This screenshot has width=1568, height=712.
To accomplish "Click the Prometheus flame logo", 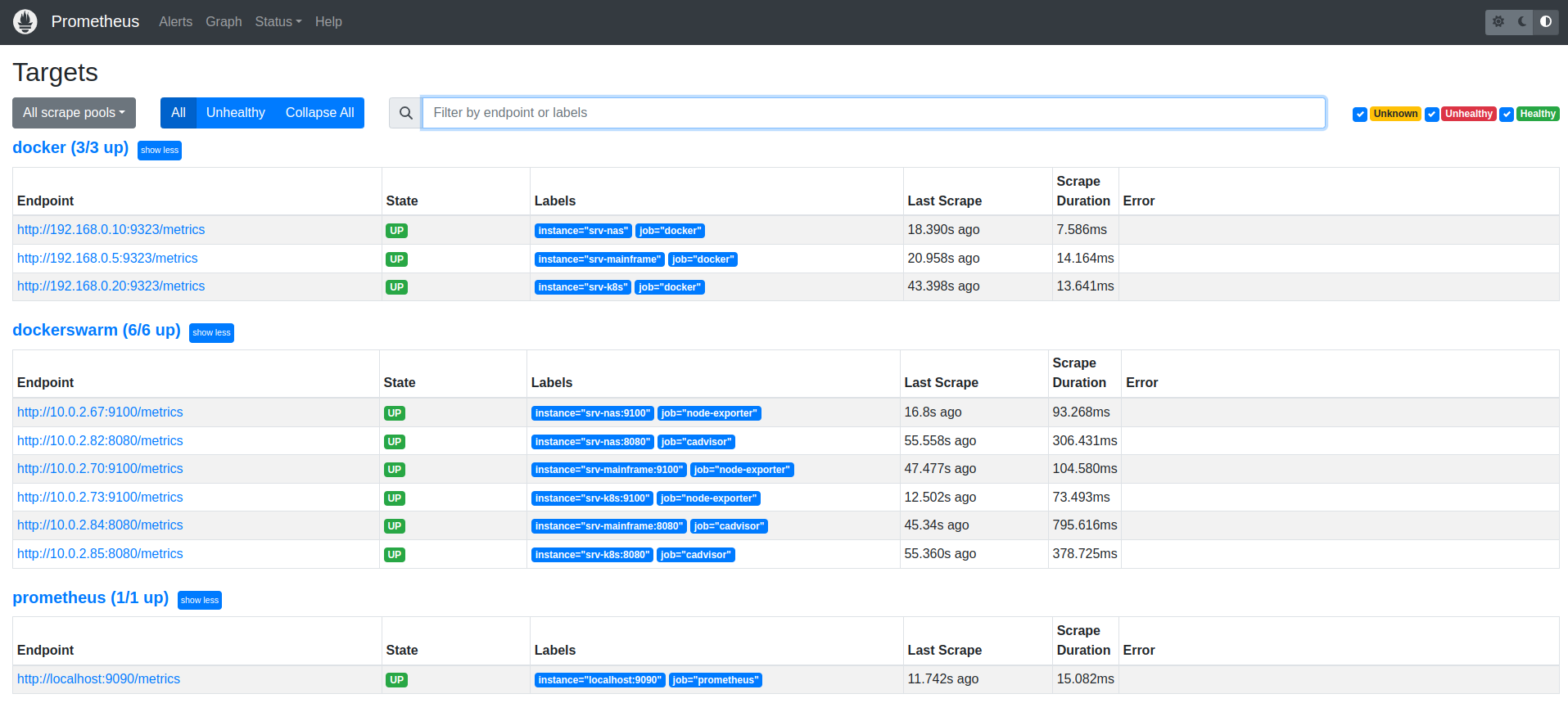I will [x=25, y=22].
